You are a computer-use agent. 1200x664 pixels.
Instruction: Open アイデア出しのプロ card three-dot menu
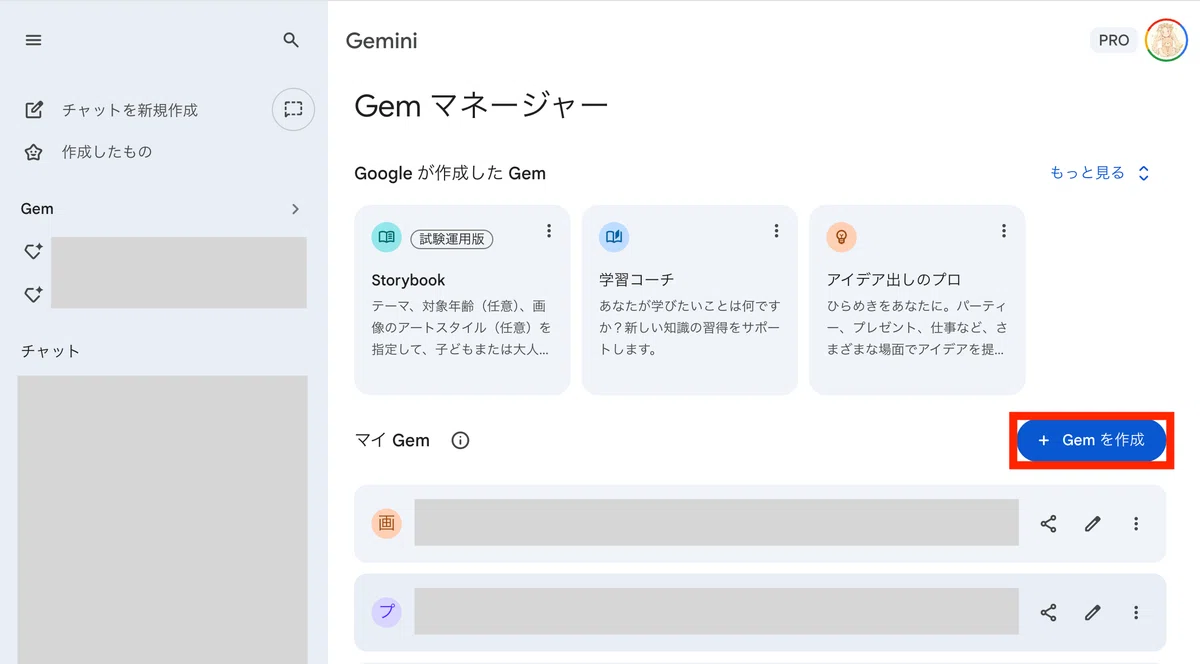pos(1004,231)
